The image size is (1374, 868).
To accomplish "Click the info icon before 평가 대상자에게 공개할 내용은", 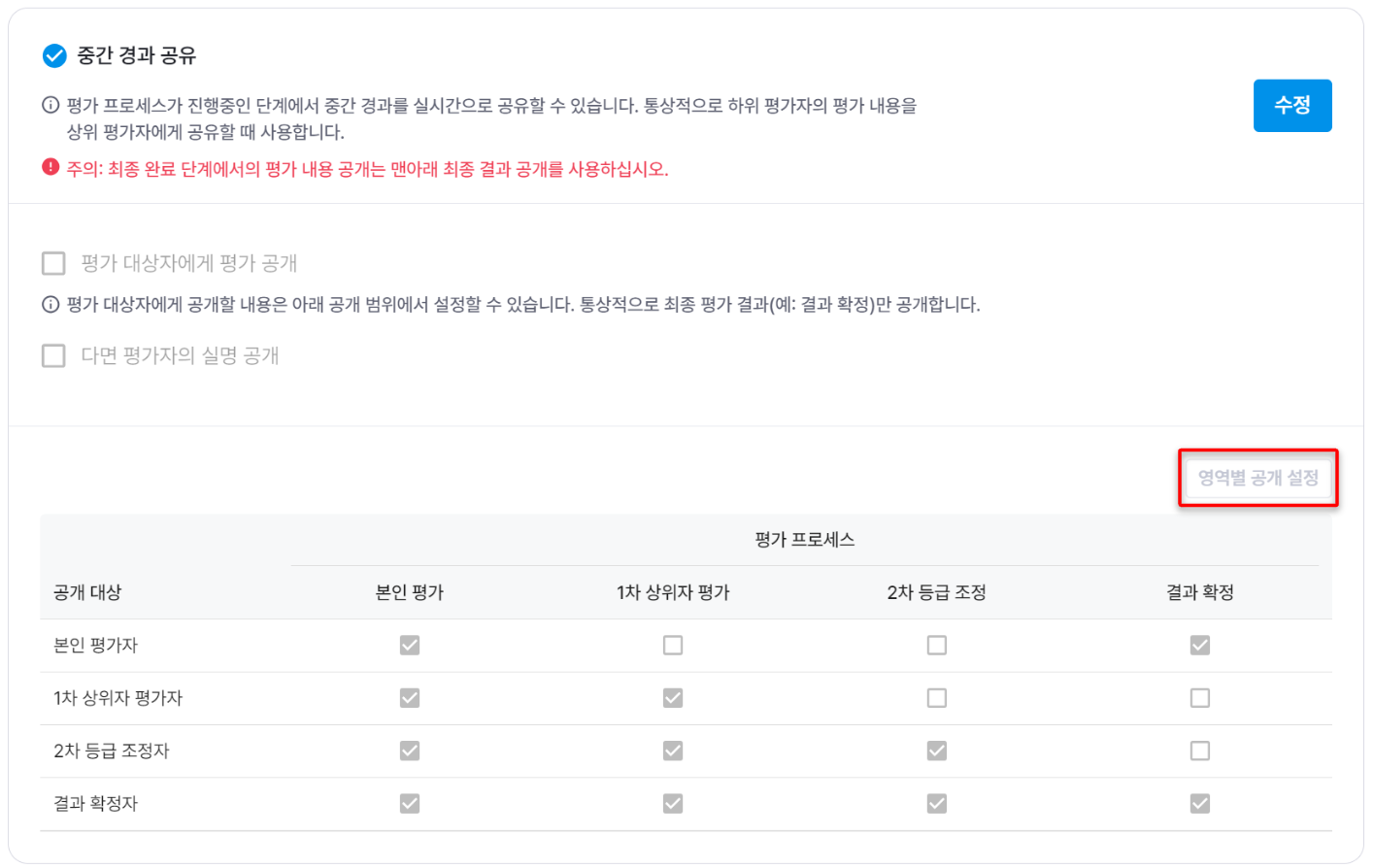I will (x=50, y=305).
